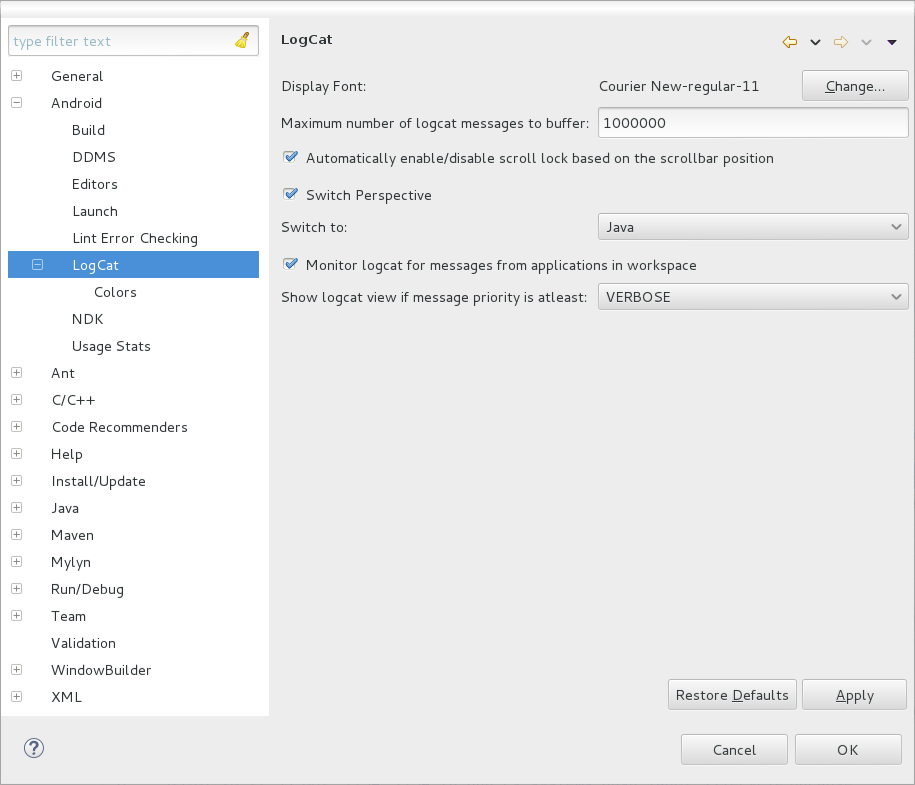Open the VERBOSE priority dropdown
The height and width of the screenshot is (785, 915).
click(753, 297)
